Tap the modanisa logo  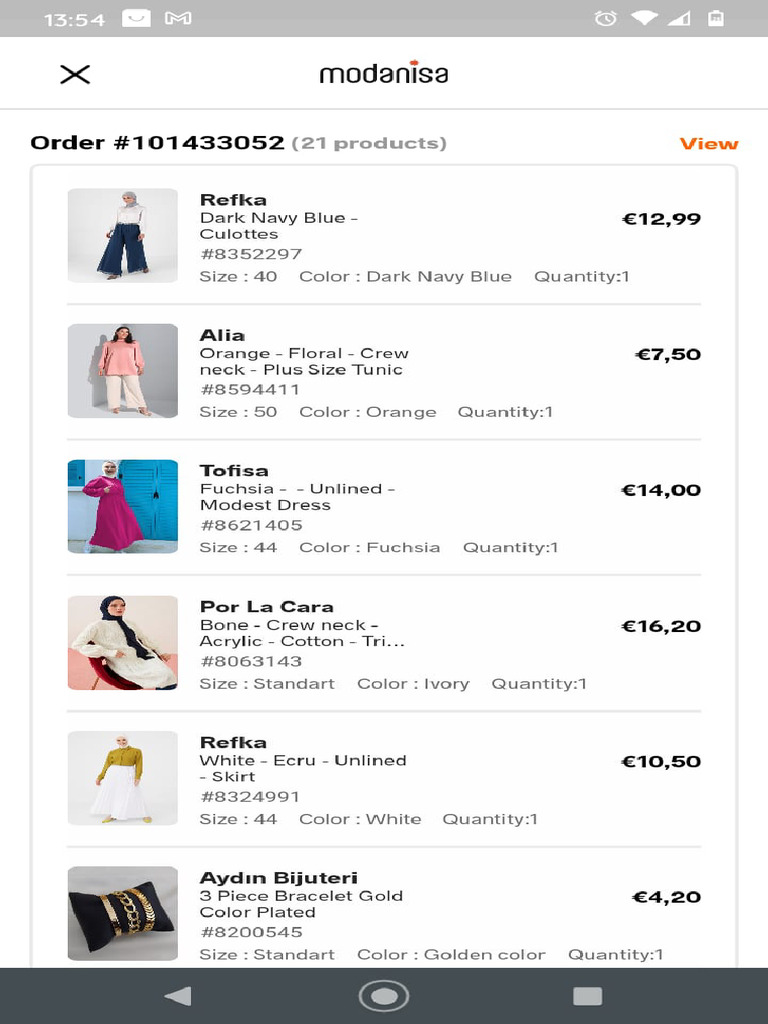[384, 74]
